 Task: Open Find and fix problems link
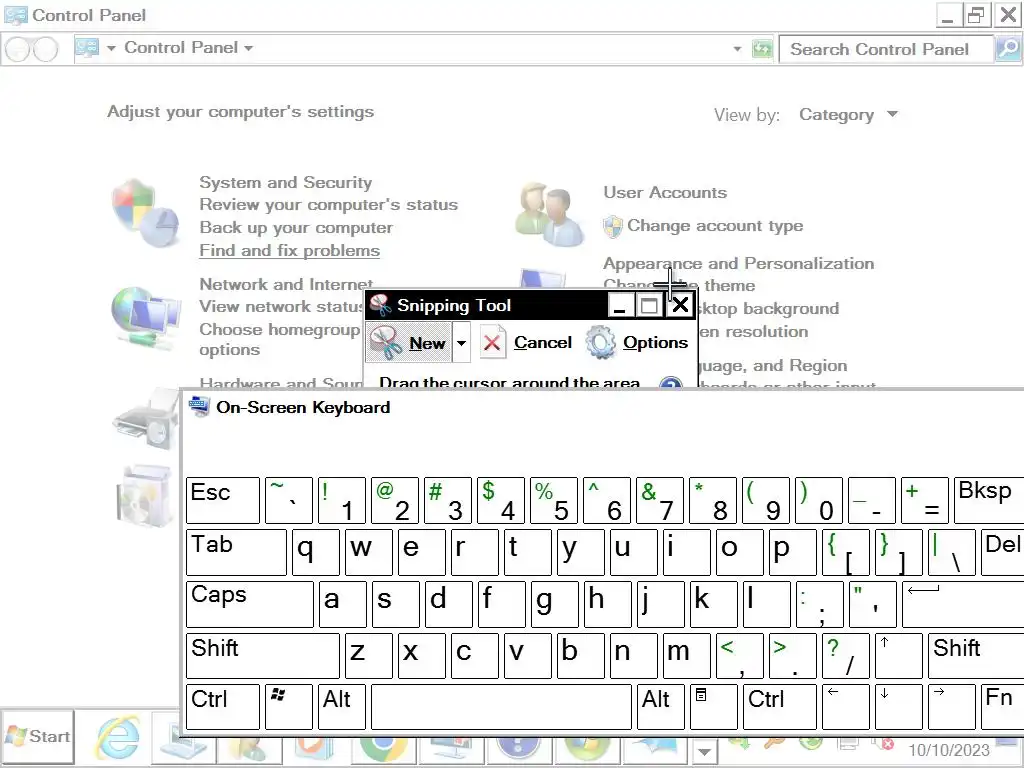click(289, 251)
